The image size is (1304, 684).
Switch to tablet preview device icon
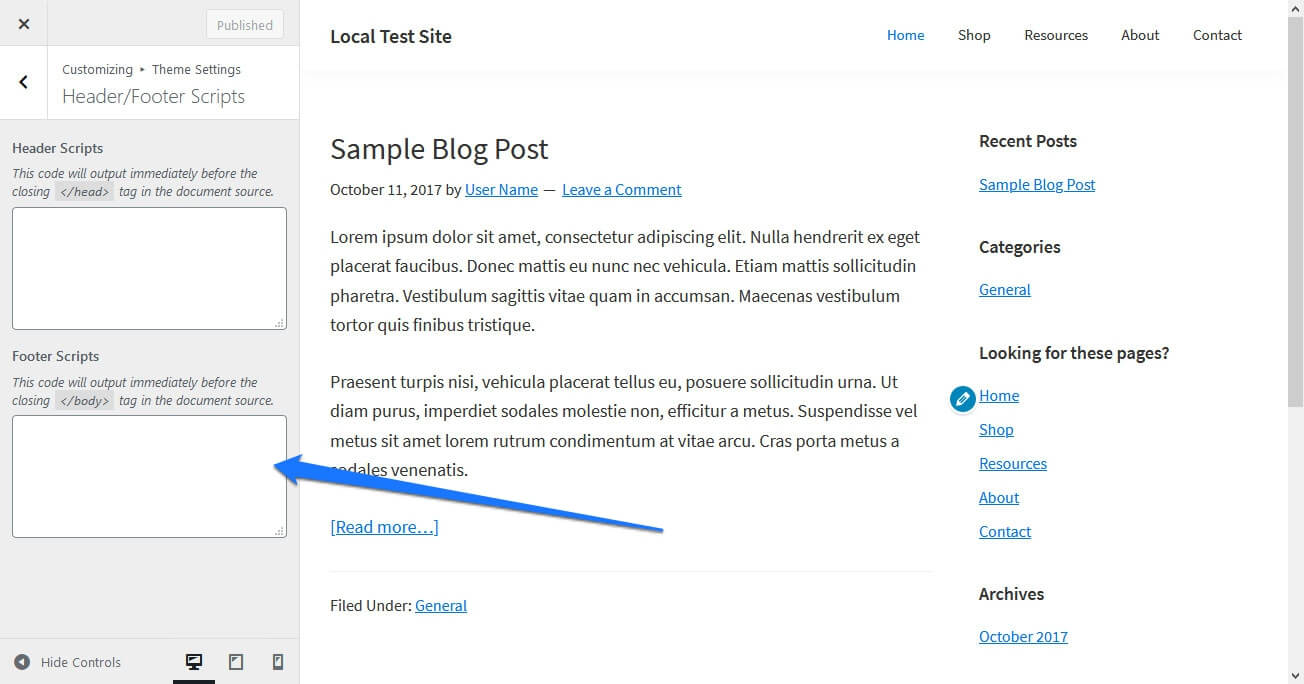[236, 662]
